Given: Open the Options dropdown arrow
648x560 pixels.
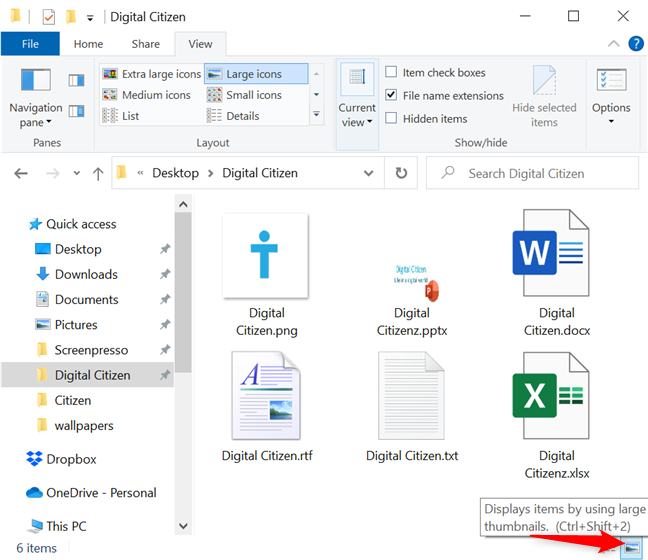Looking at the screenshot, I should pos(611,122).
